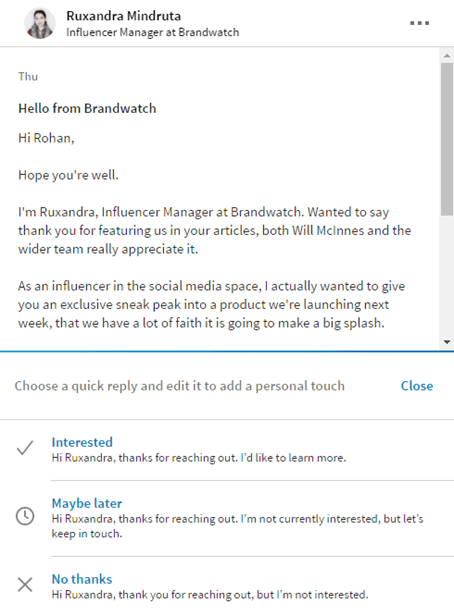Open the three-dot more options menu

click(419, 23)
